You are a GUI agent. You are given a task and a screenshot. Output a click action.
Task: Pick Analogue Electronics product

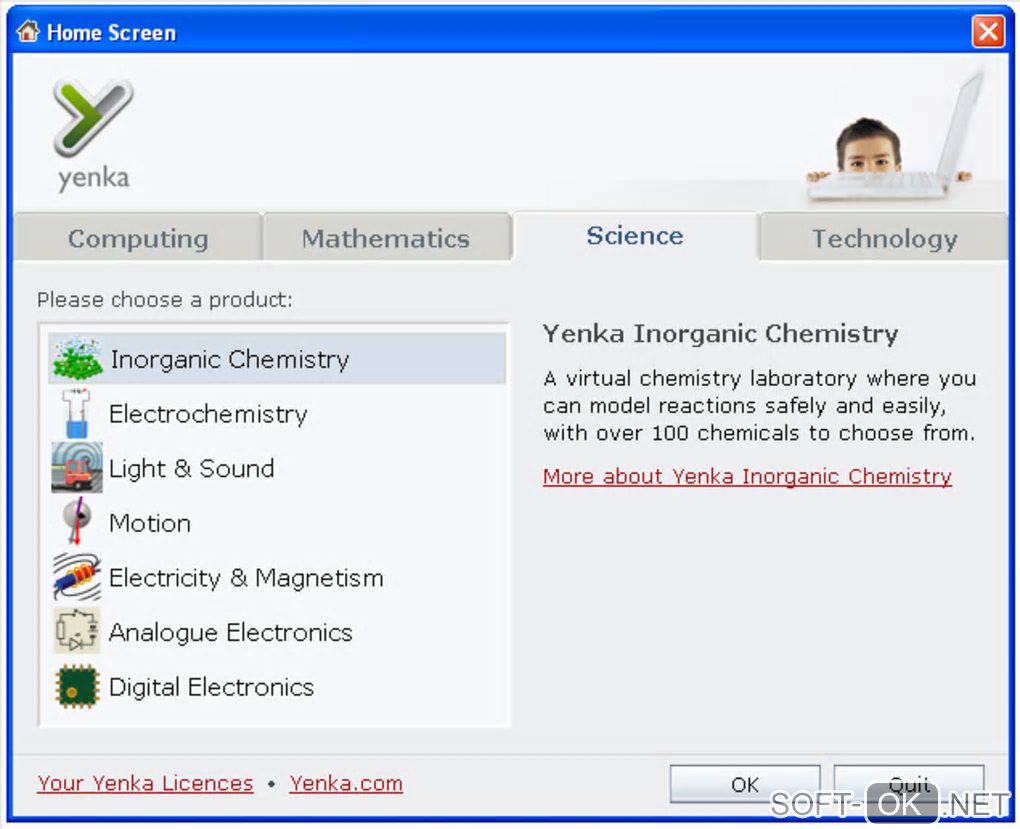[x=277, y=632]
